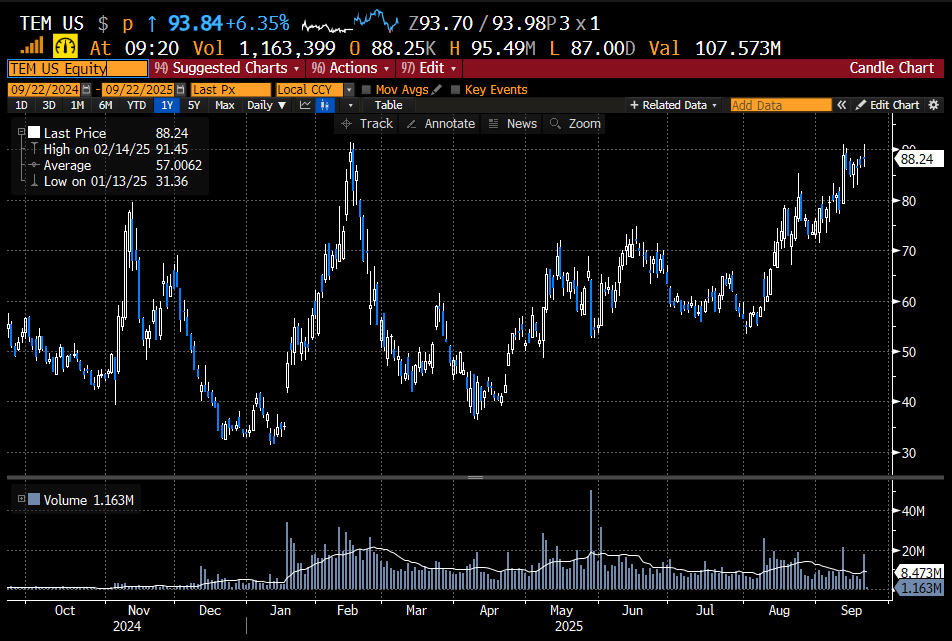Click the L 87.00D low value
952x641 pixels.
[x=592, y=47]
